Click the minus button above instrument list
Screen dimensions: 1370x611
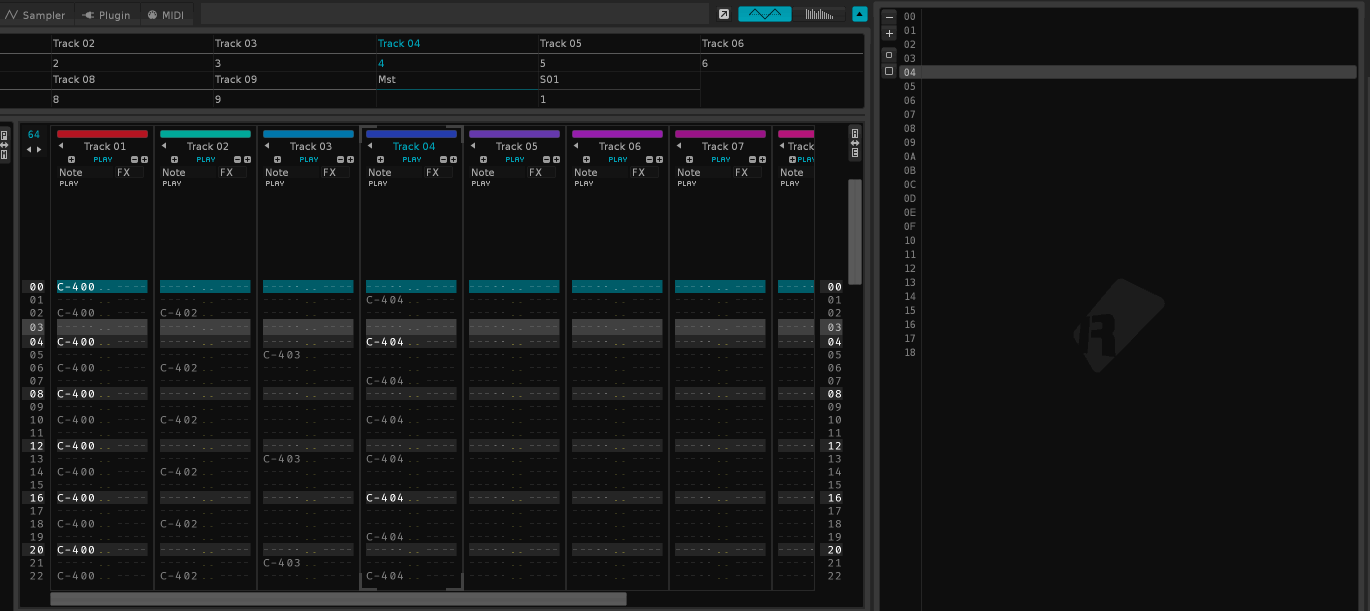[x=889, y=17]
